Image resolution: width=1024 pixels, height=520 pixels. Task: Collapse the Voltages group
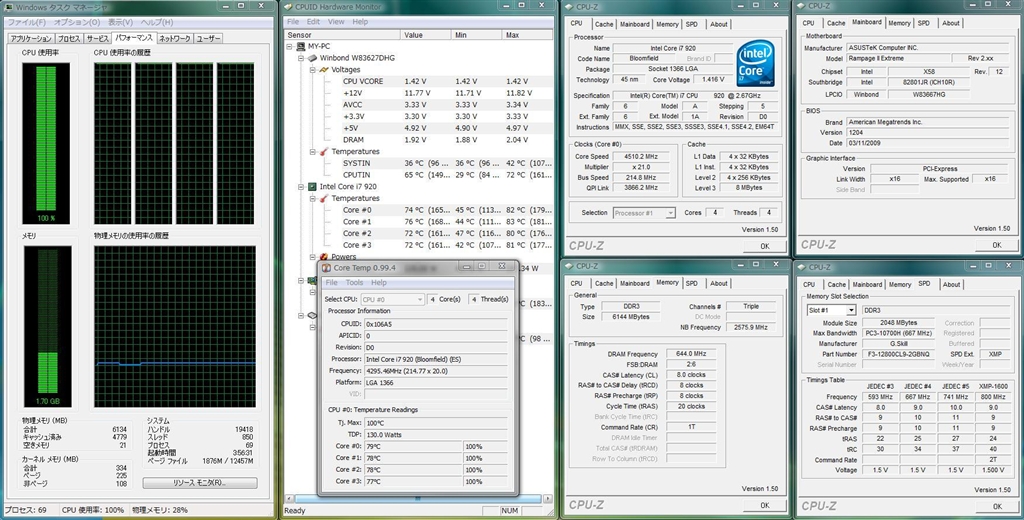click(x=313, y=70)
